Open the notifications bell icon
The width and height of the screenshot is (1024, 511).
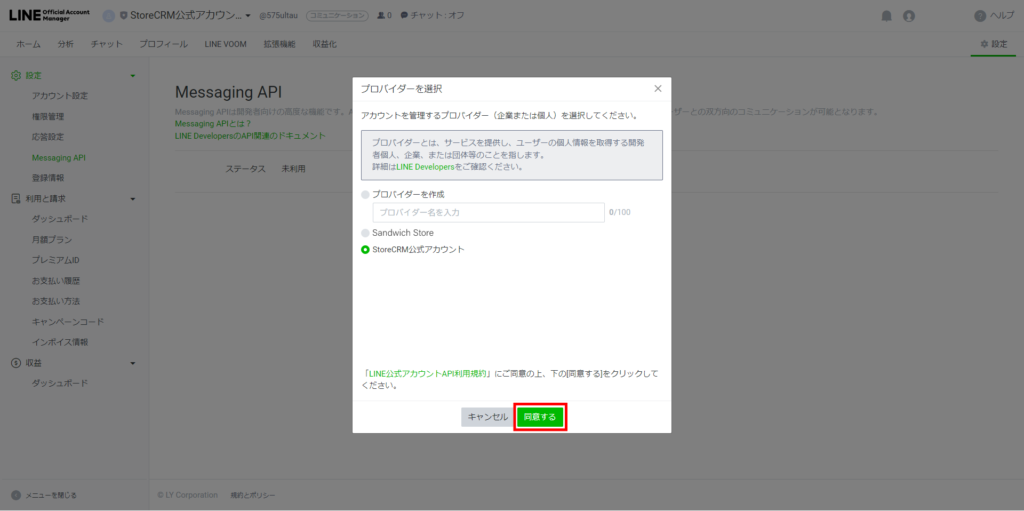pos(886,16)
